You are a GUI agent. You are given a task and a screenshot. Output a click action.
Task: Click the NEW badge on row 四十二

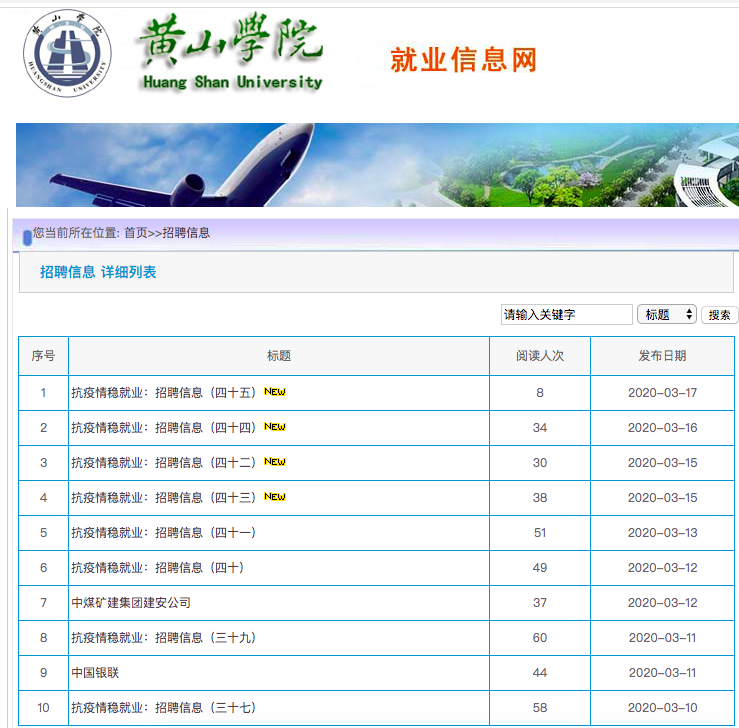coord(275,461)
